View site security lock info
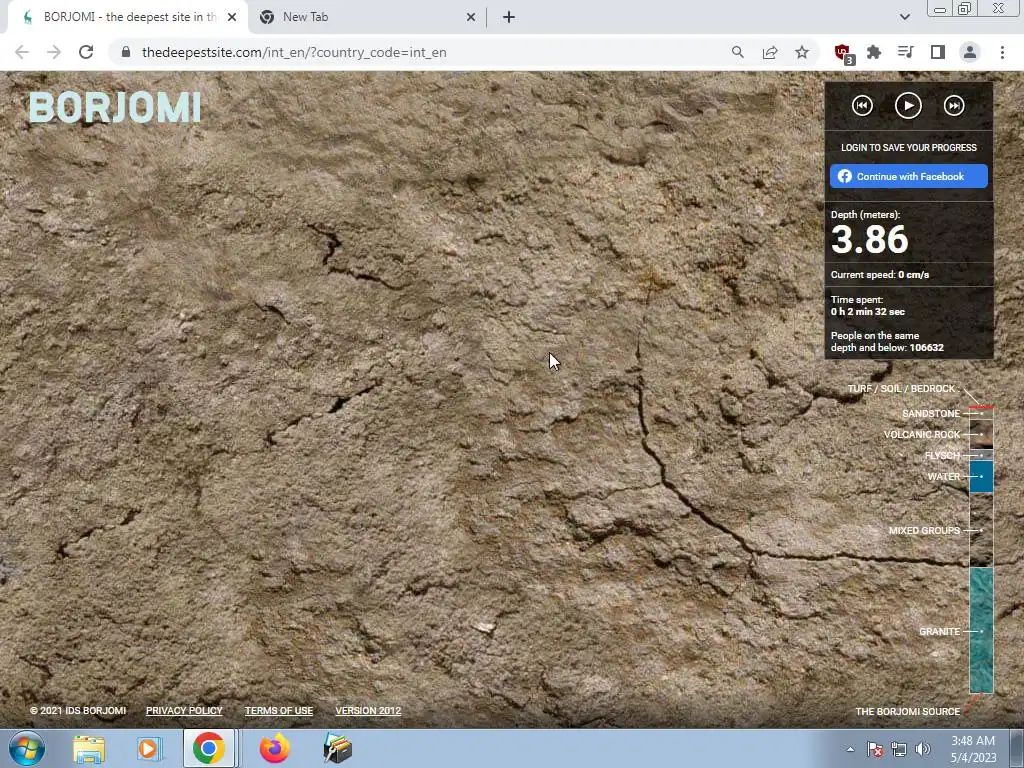Viewport: 1024px width, 768px height. (127, 52)
